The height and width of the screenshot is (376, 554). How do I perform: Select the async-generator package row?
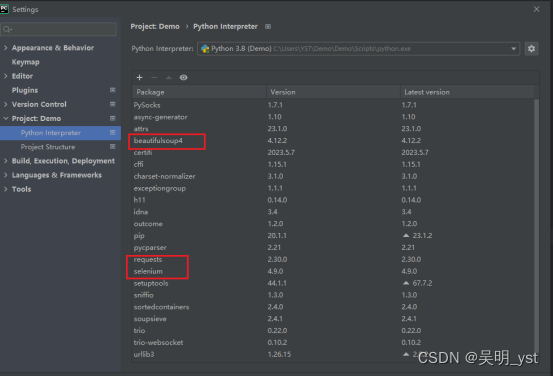[x=333, y=117]
